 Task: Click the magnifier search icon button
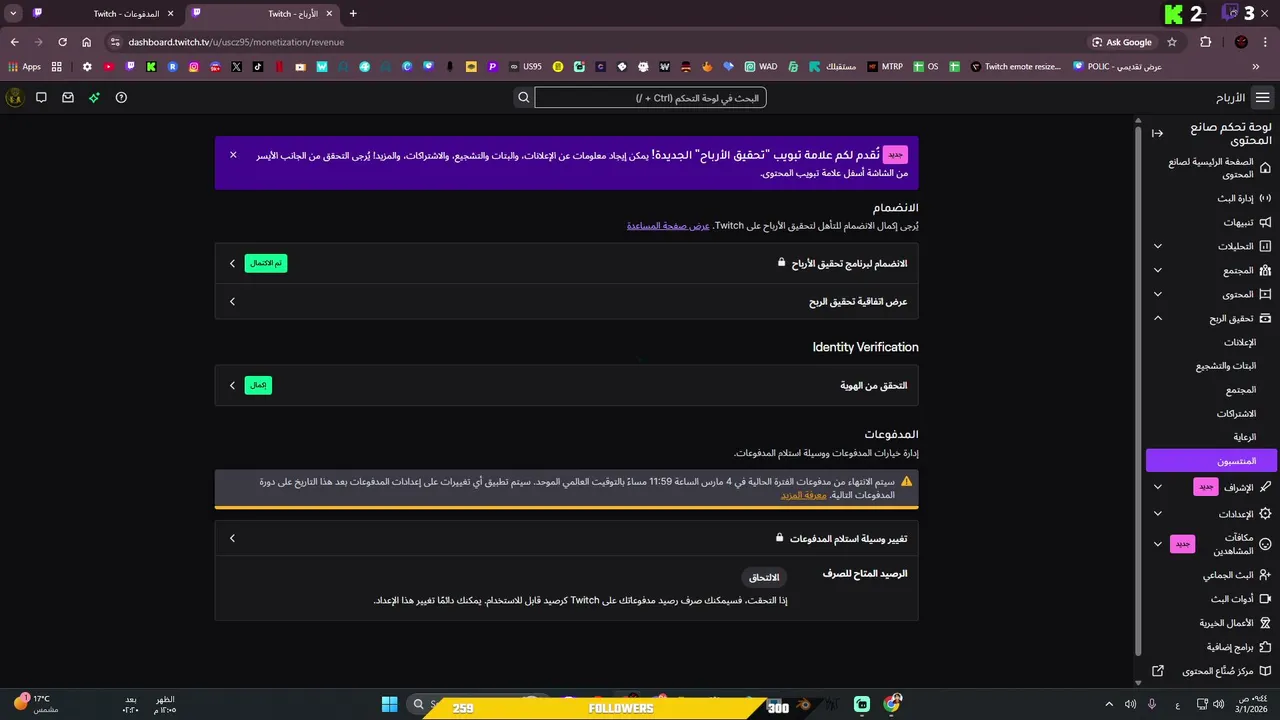tap(523, 98)
